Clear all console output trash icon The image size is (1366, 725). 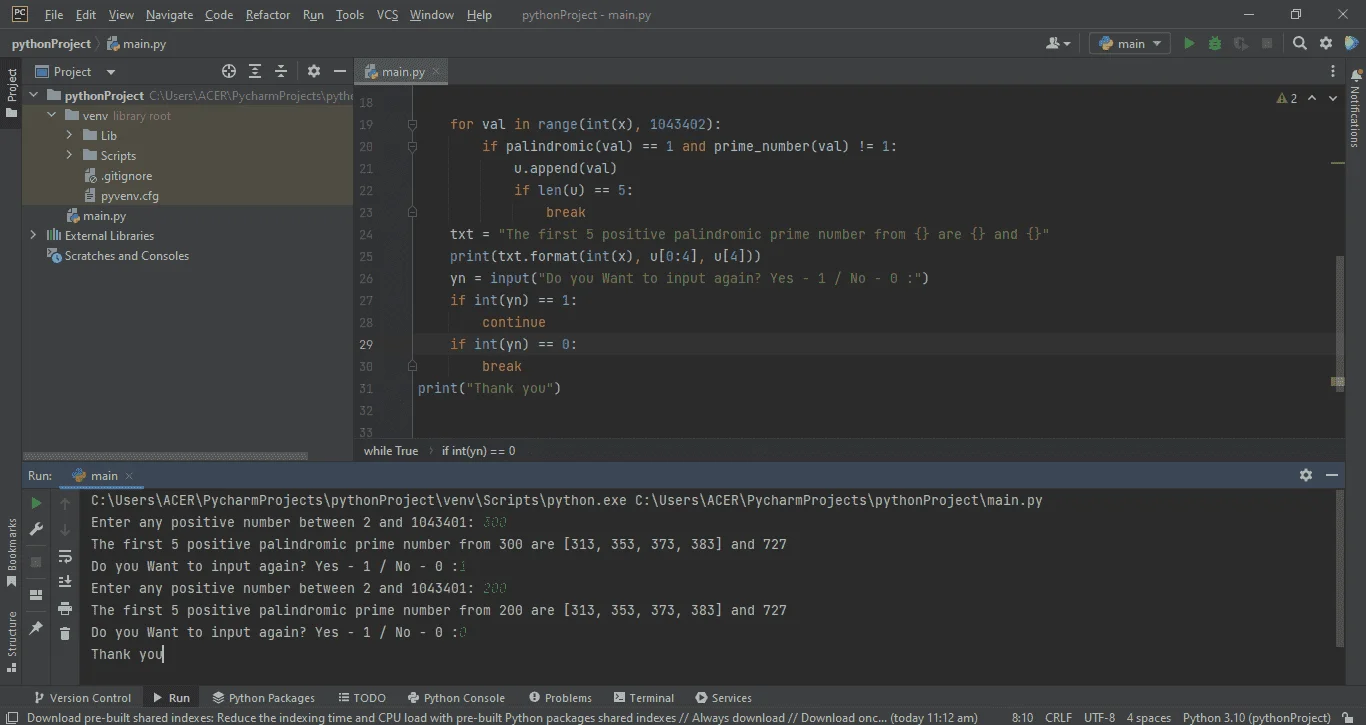[65, 633]
